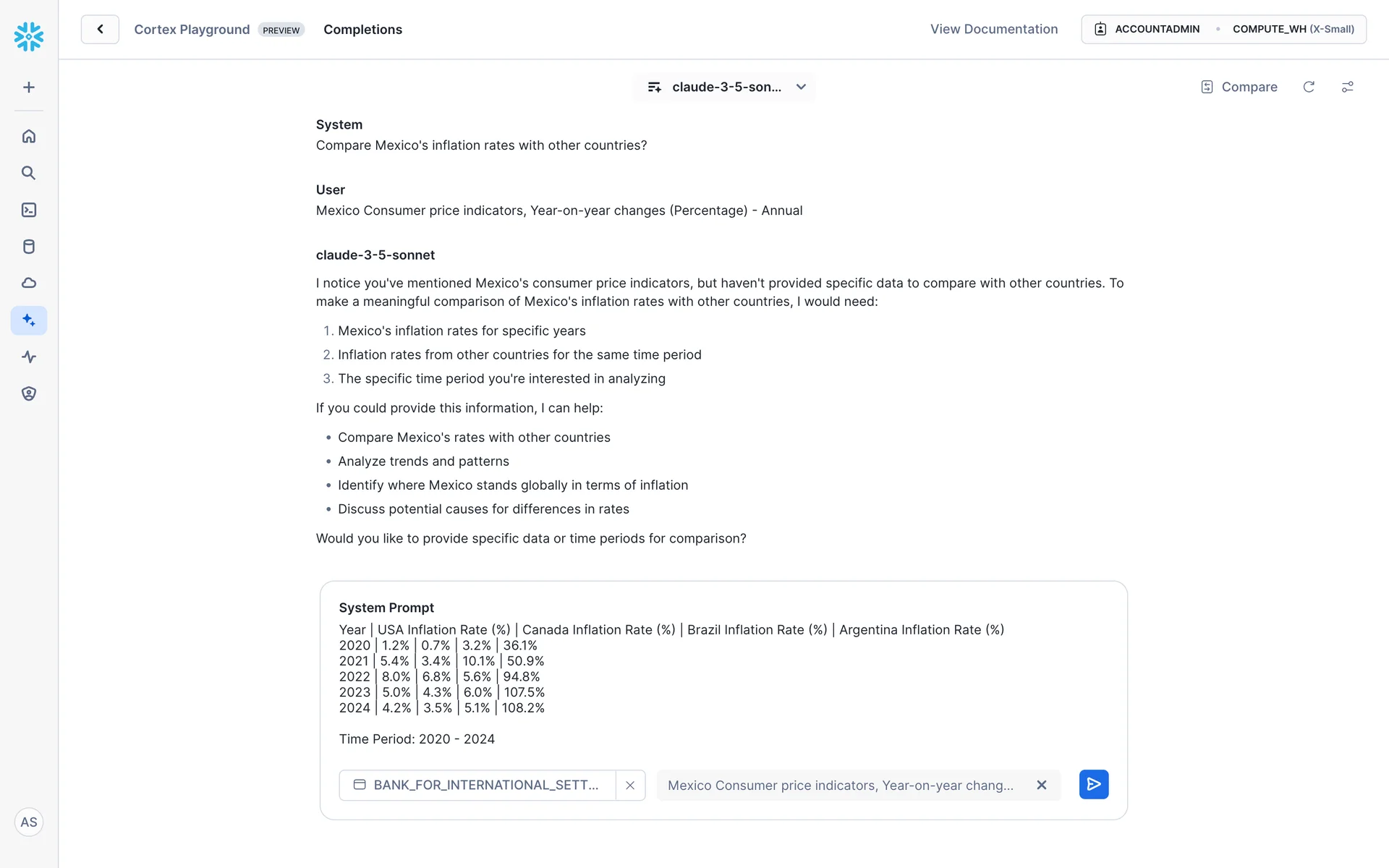Open the Monitoring activity pulse icon
Image resolution: width=1389 pixels, height=868 pixels.
pyautogui.click(x=29, y=357)
